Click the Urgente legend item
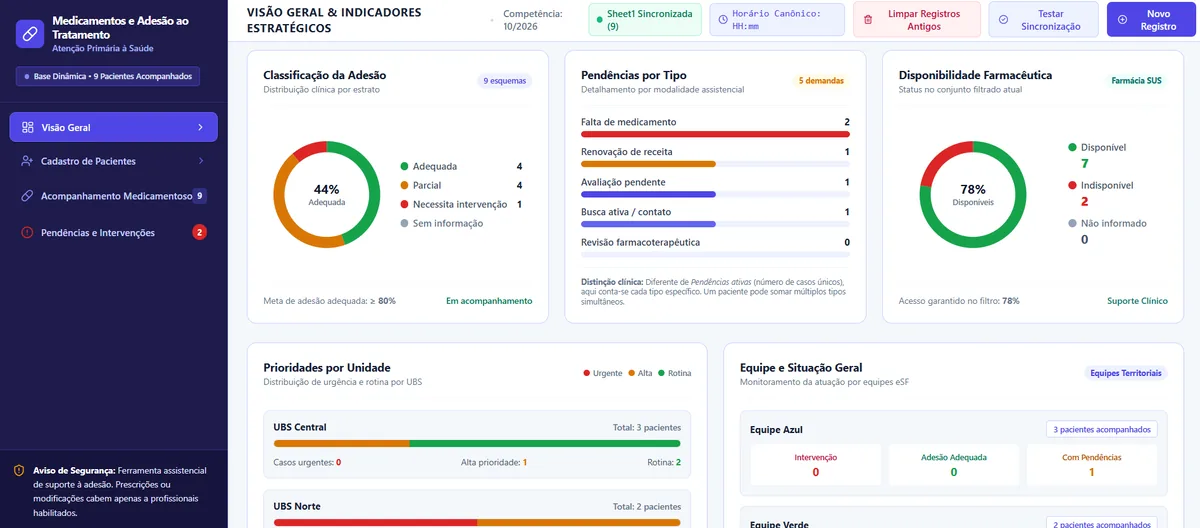The image size is (1200, 528). [x=603, y=373]
